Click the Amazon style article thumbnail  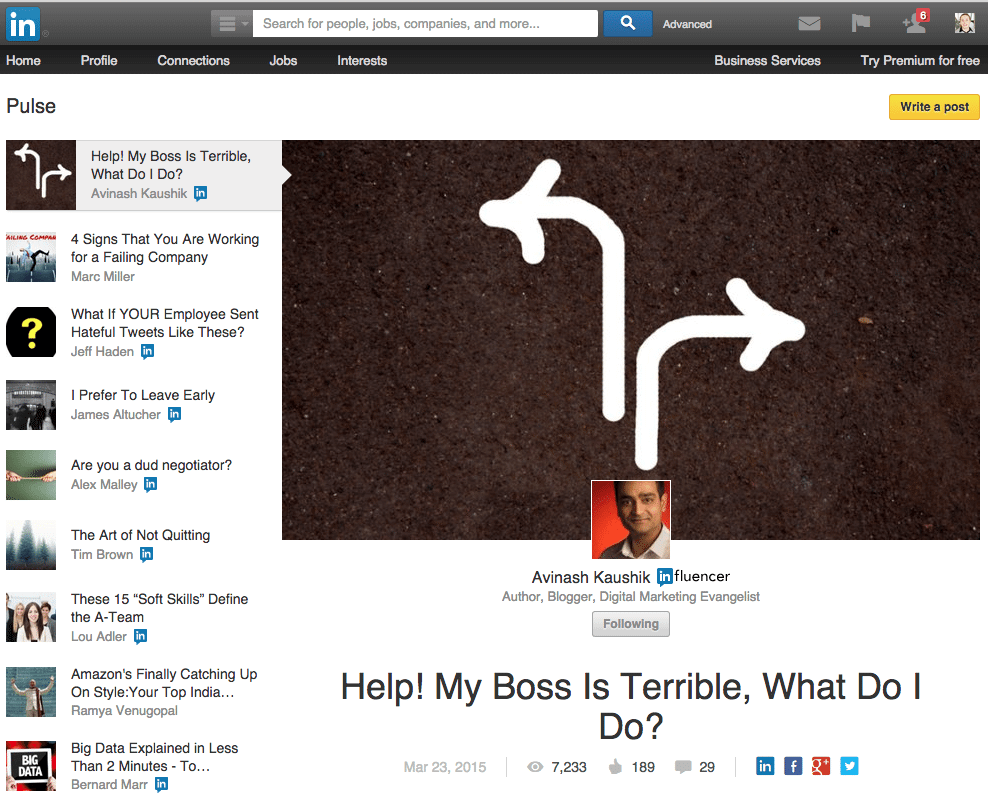coord(31,692)
